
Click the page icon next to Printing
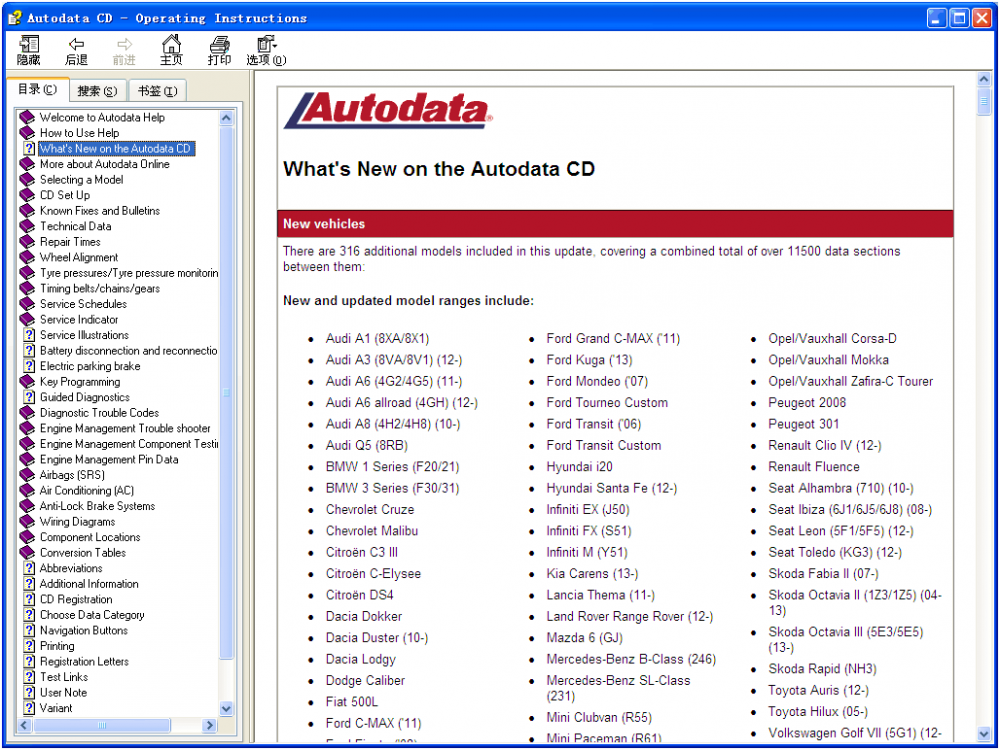[x=29, y=646]
